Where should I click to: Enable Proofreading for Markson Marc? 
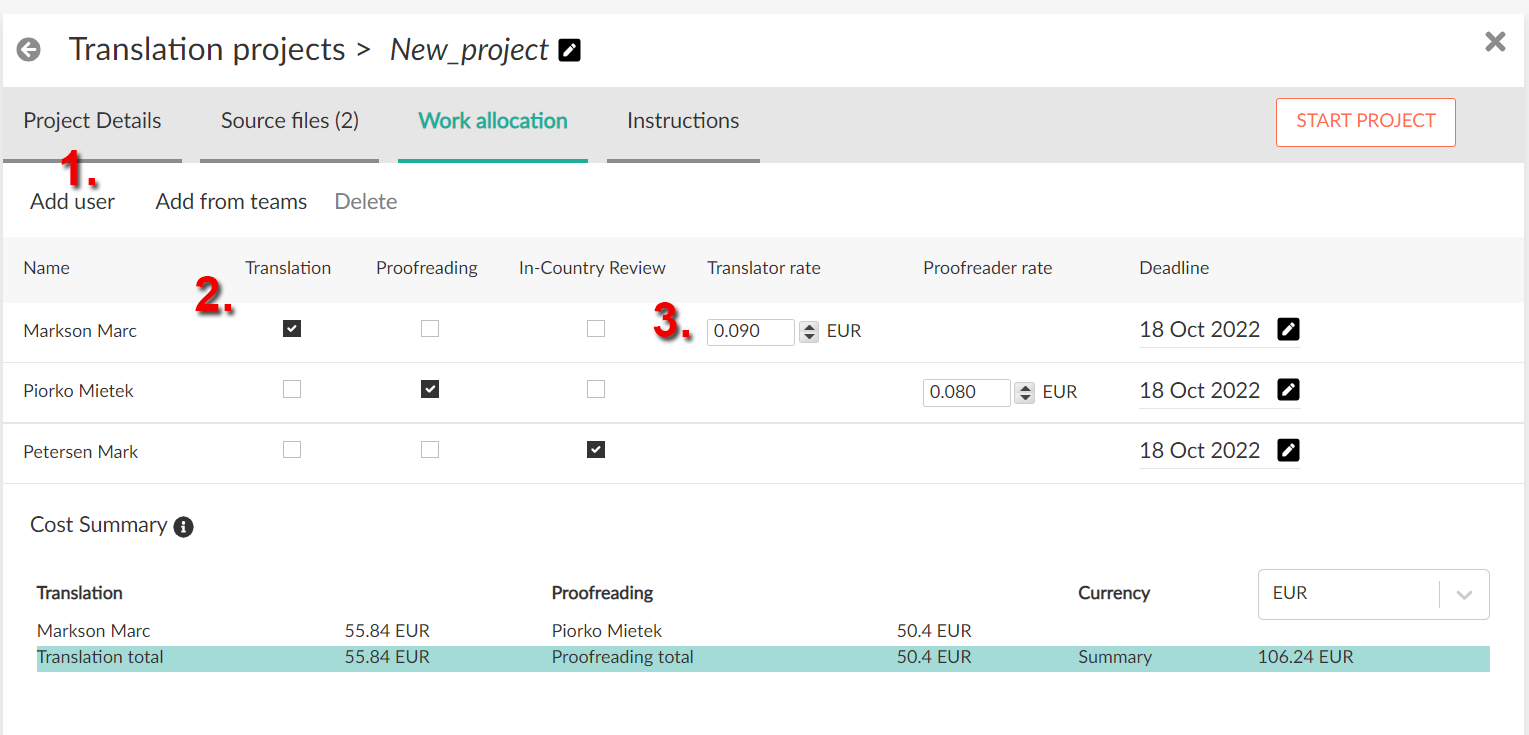pos(430,328)
